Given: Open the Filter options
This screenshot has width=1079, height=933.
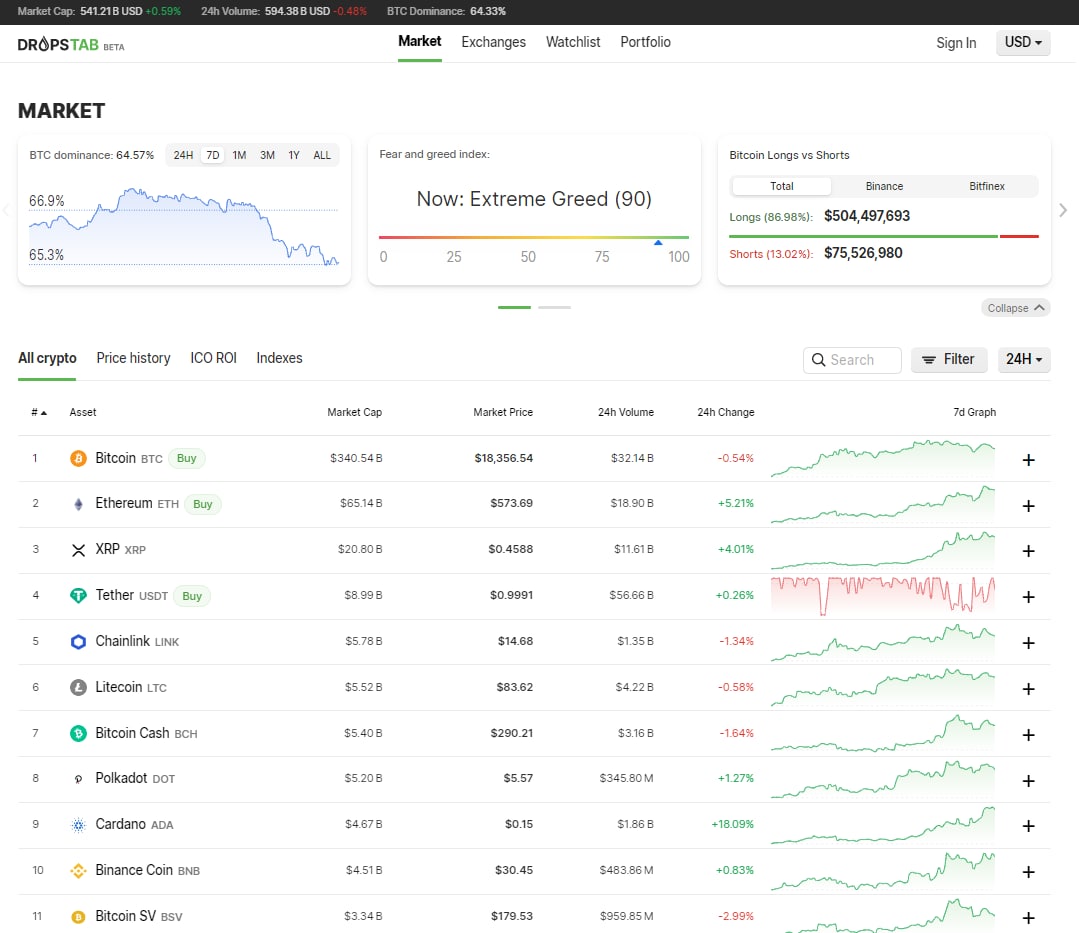Looking at the screenshot, I should 949,360.
